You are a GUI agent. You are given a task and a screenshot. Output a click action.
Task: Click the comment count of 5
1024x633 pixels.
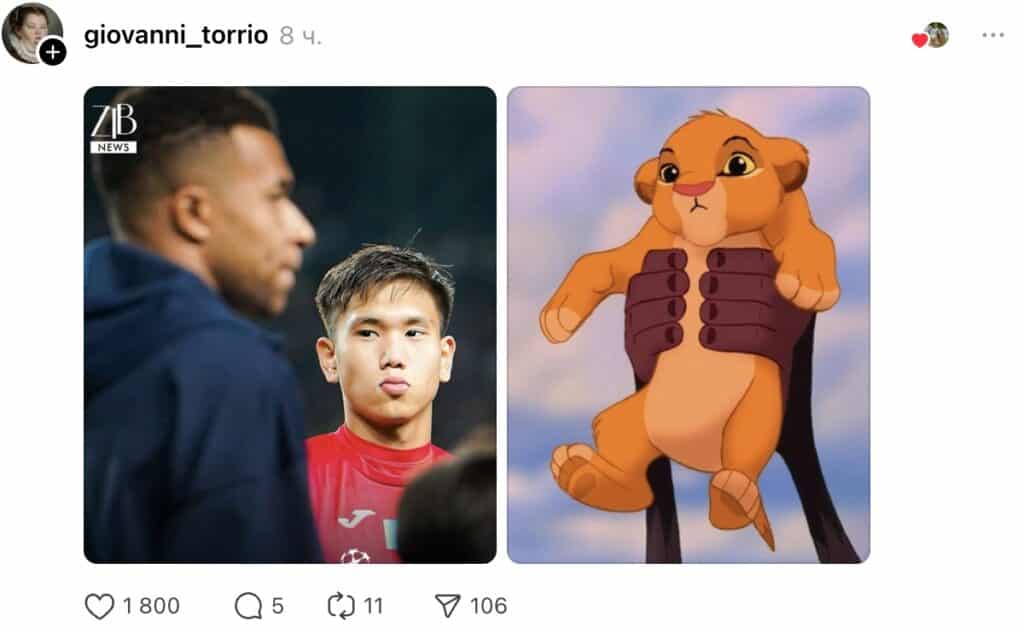point(277,606)
